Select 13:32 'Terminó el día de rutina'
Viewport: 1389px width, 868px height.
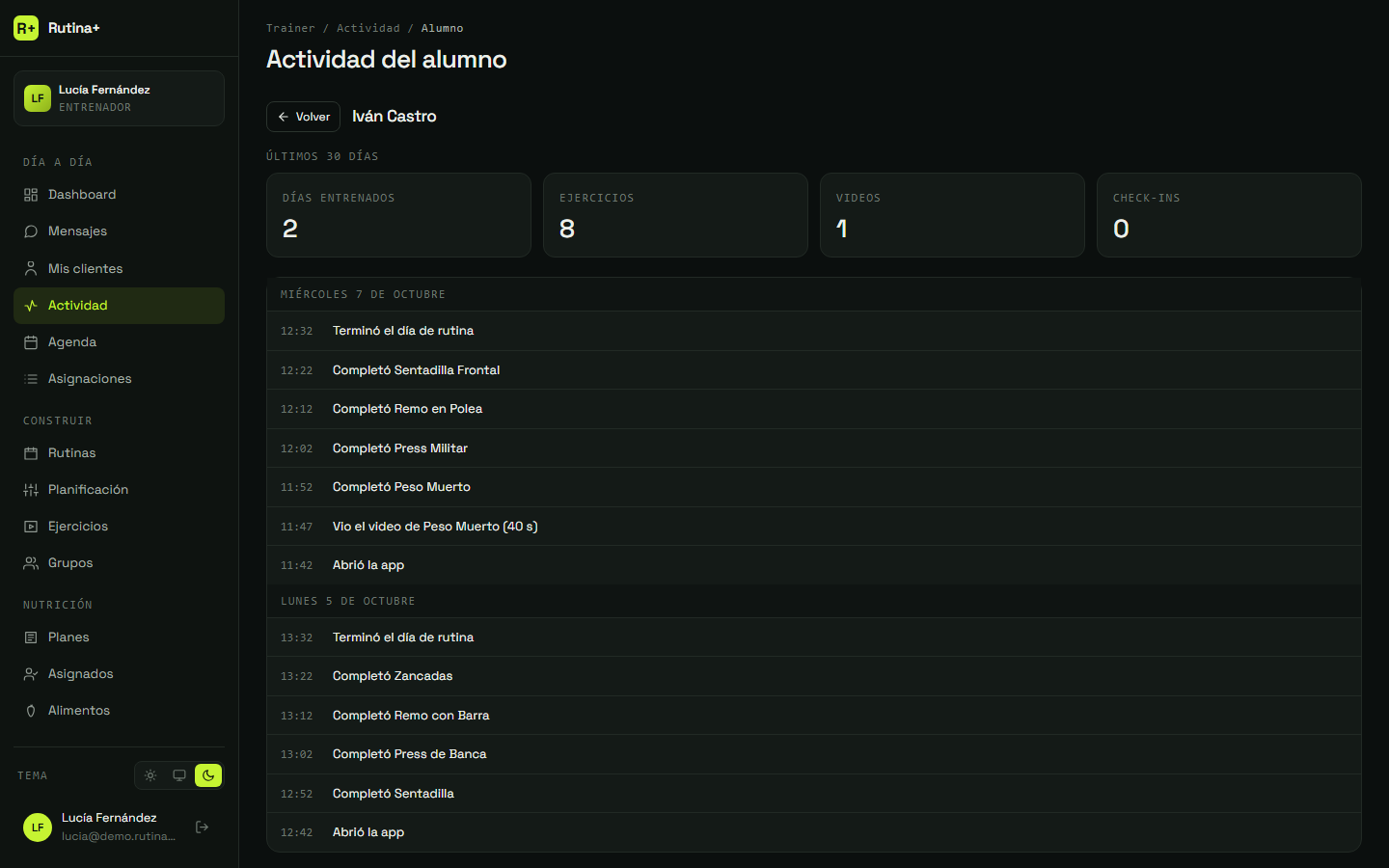[x=814, y=637]
